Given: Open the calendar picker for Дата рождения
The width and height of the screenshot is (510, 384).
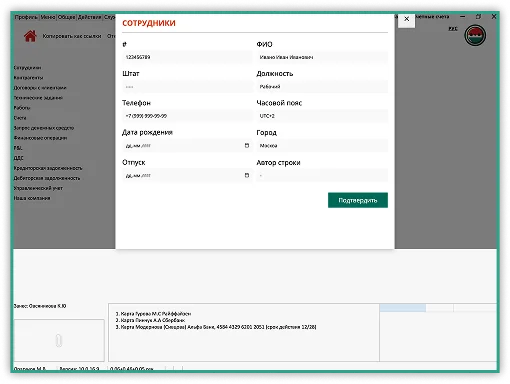Looking at the screenshot, I should pyautogui.click(x=247, y=146).
